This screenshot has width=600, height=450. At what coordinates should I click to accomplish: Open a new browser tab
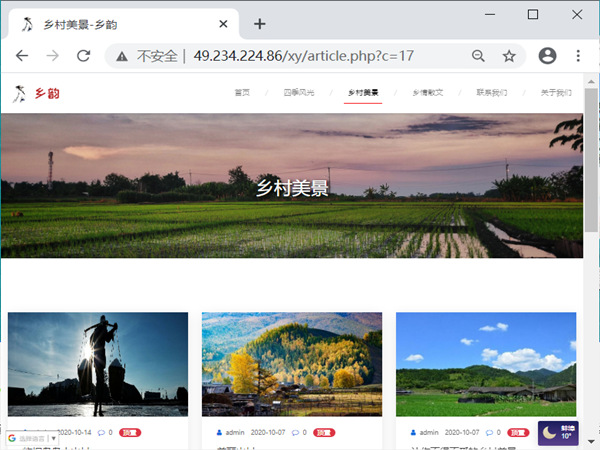259,24
